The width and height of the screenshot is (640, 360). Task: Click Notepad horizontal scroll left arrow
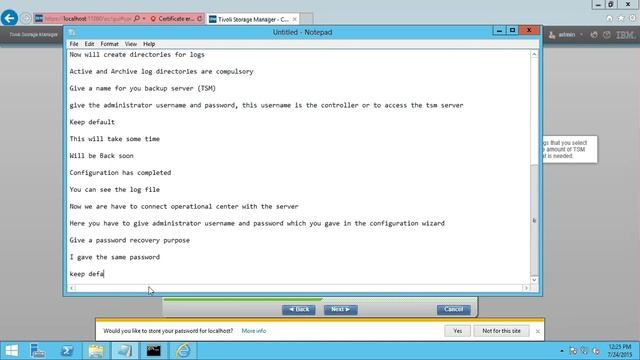pos(71,288)
